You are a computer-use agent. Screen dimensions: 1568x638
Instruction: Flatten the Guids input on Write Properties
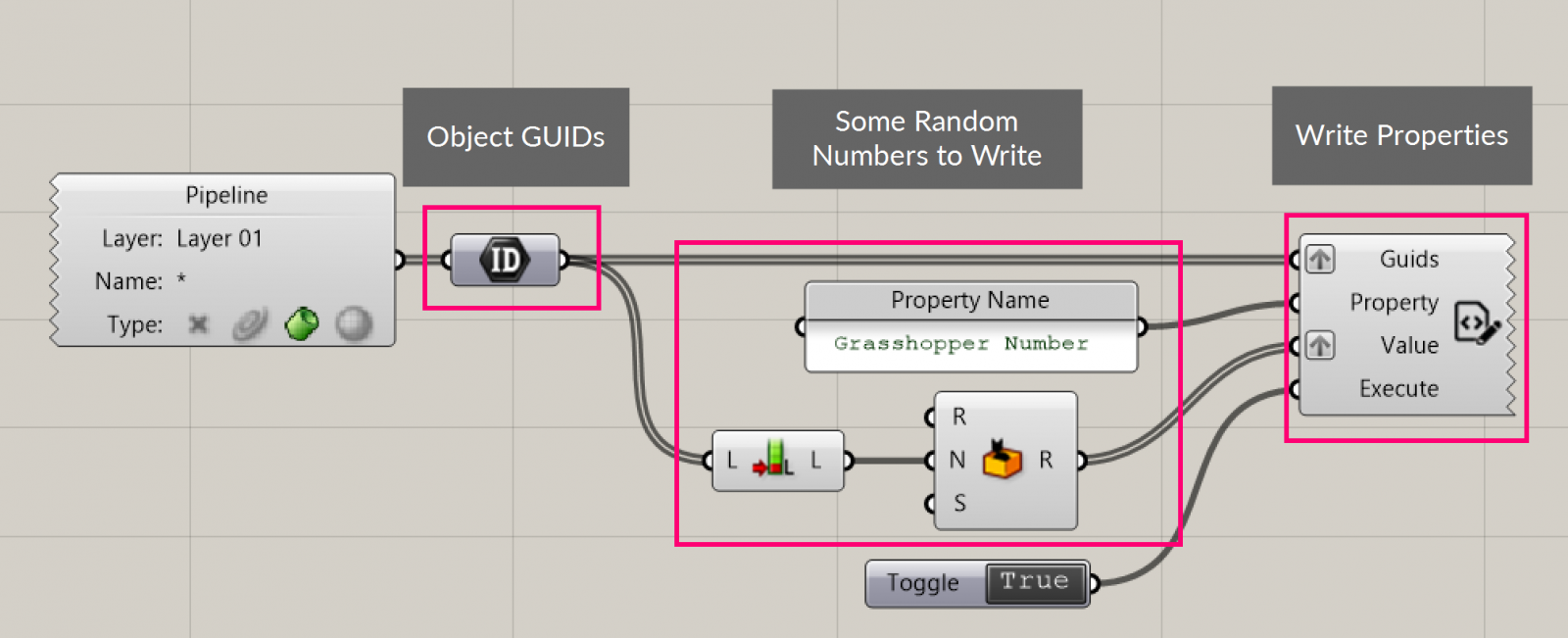click(1319, 259)
